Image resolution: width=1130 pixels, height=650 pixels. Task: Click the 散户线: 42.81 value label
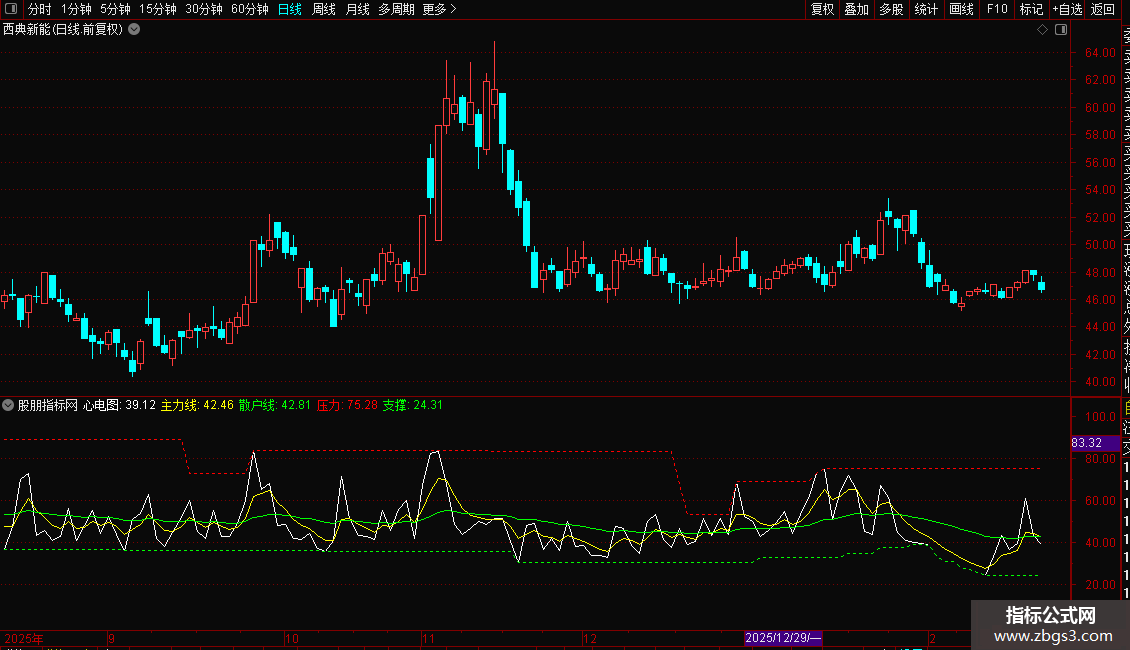pos(275,405)
